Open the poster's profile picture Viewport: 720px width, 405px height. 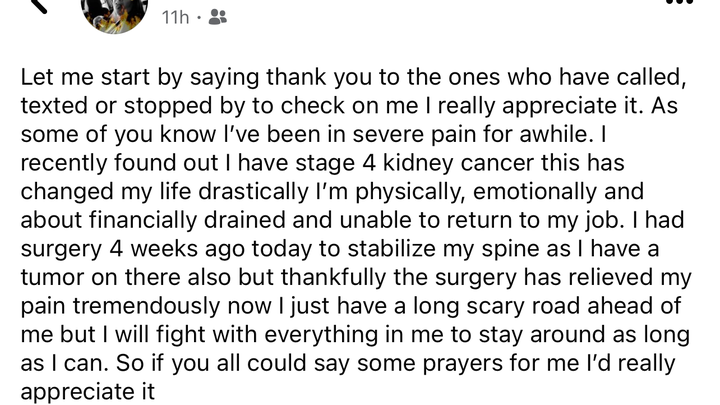pos(114,14)
